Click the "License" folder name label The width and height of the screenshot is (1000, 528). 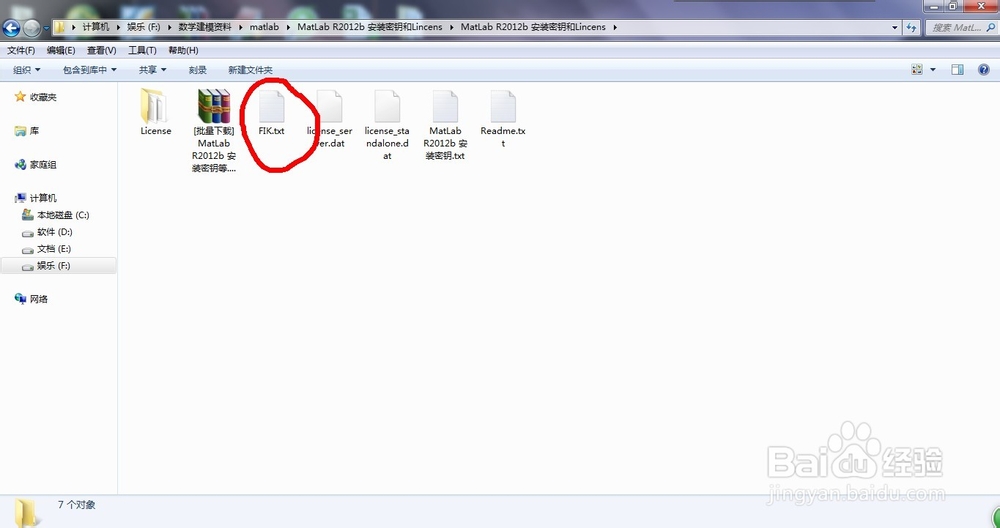pos(156,131)
